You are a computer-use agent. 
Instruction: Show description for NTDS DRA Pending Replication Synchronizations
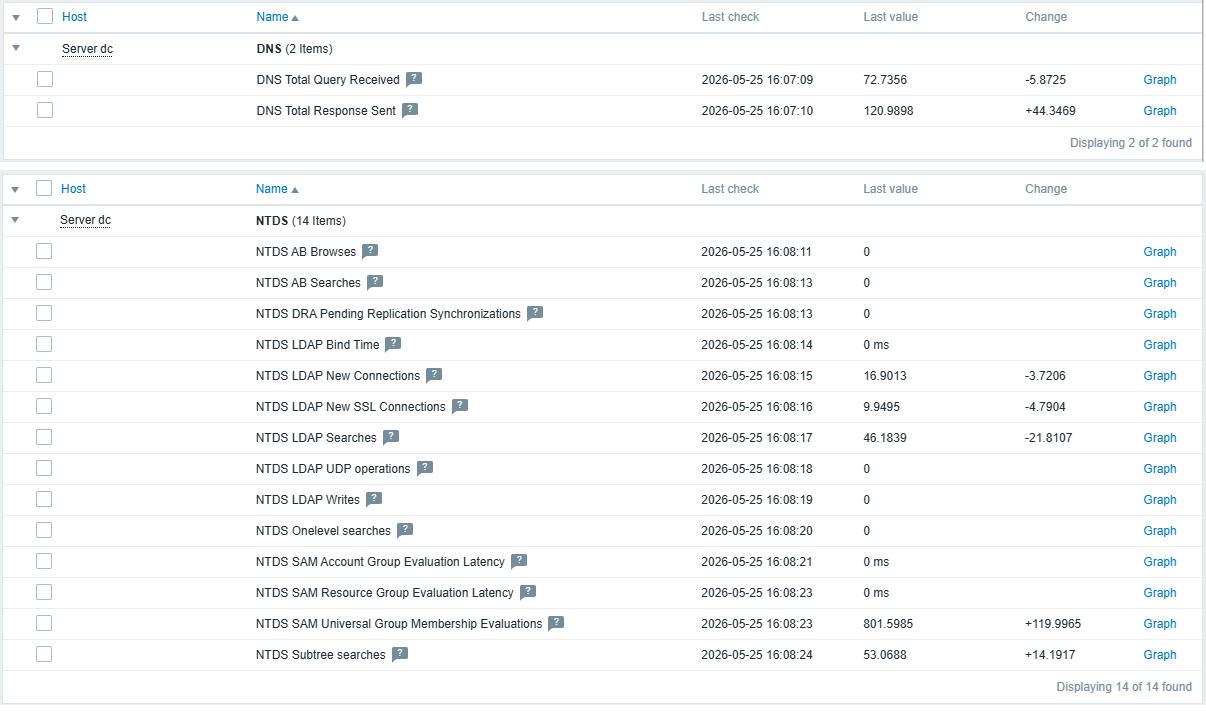535,314
